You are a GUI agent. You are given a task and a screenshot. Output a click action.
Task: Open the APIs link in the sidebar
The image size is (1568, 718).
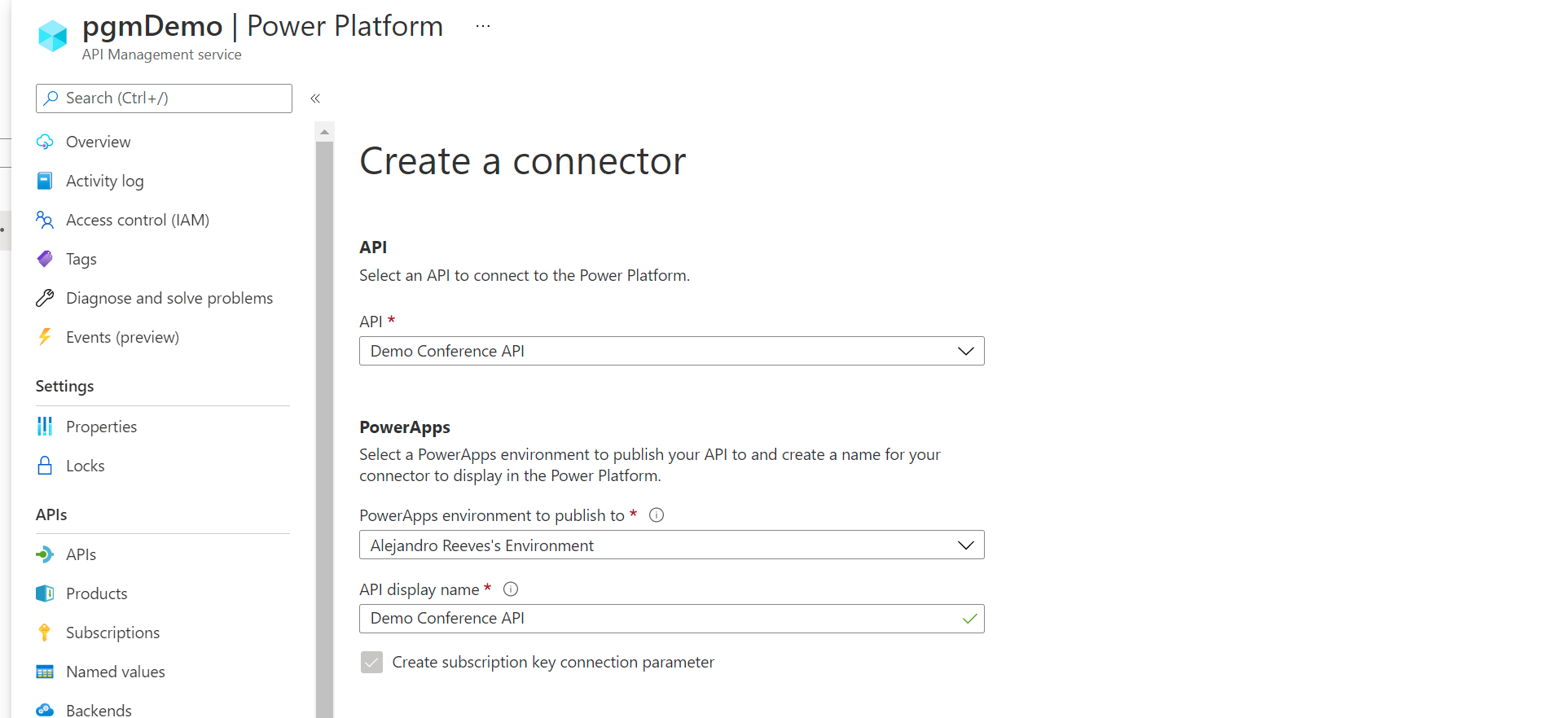[x=81, y=554]
